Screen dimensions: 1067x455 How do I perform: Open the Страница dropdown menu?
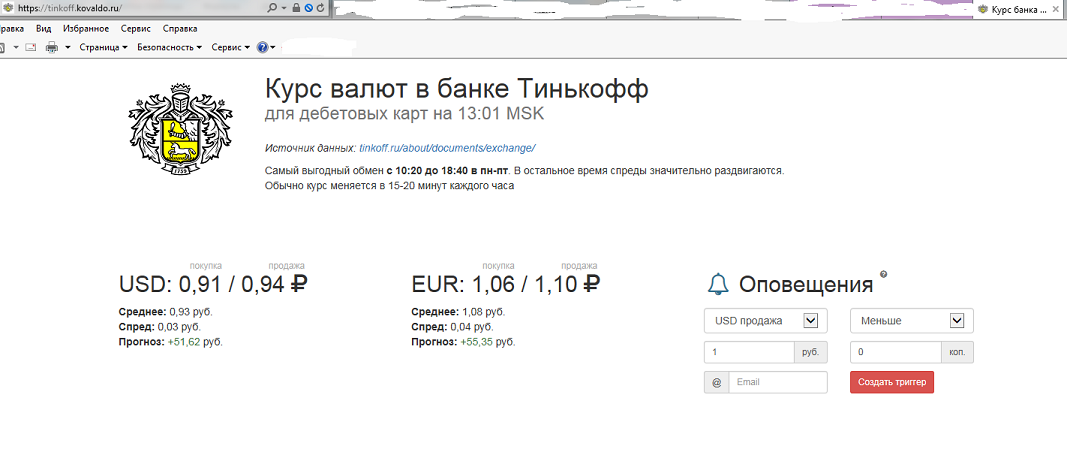[103, 48]
